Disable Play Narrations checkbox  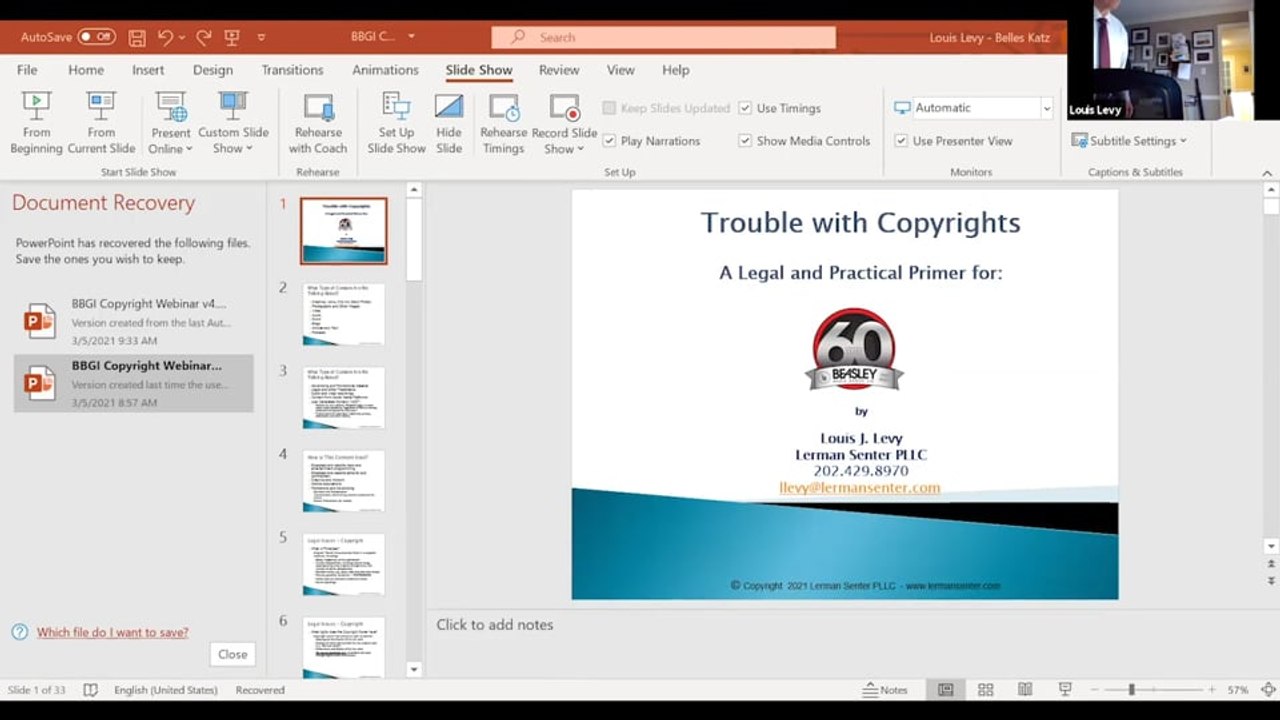[609, 141]
